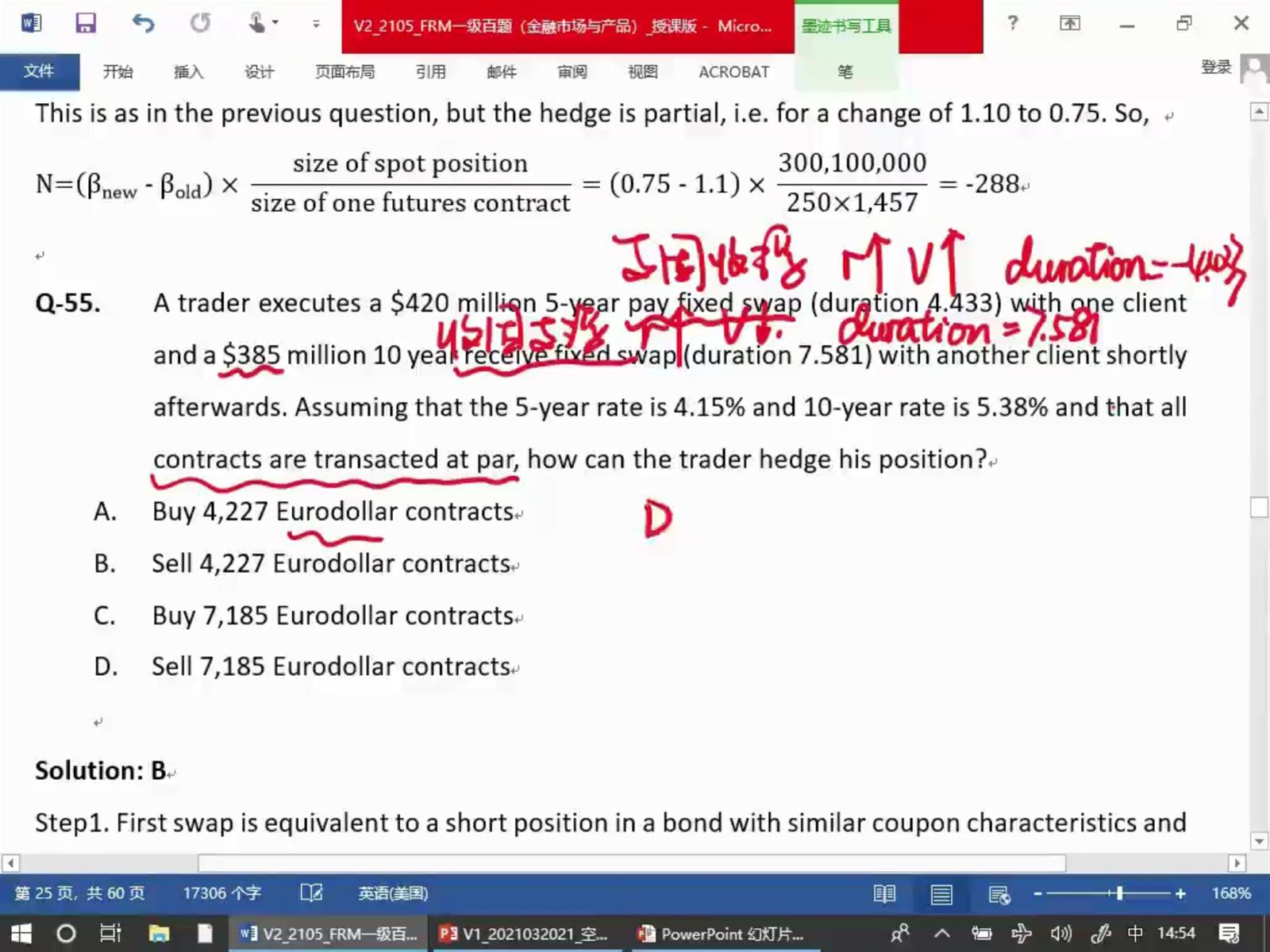Click answer text "Sell 4,227 Eurodollar contracts"
Image resolution: width=1270 pixels, height=952 pixels.
coord(330,564)
